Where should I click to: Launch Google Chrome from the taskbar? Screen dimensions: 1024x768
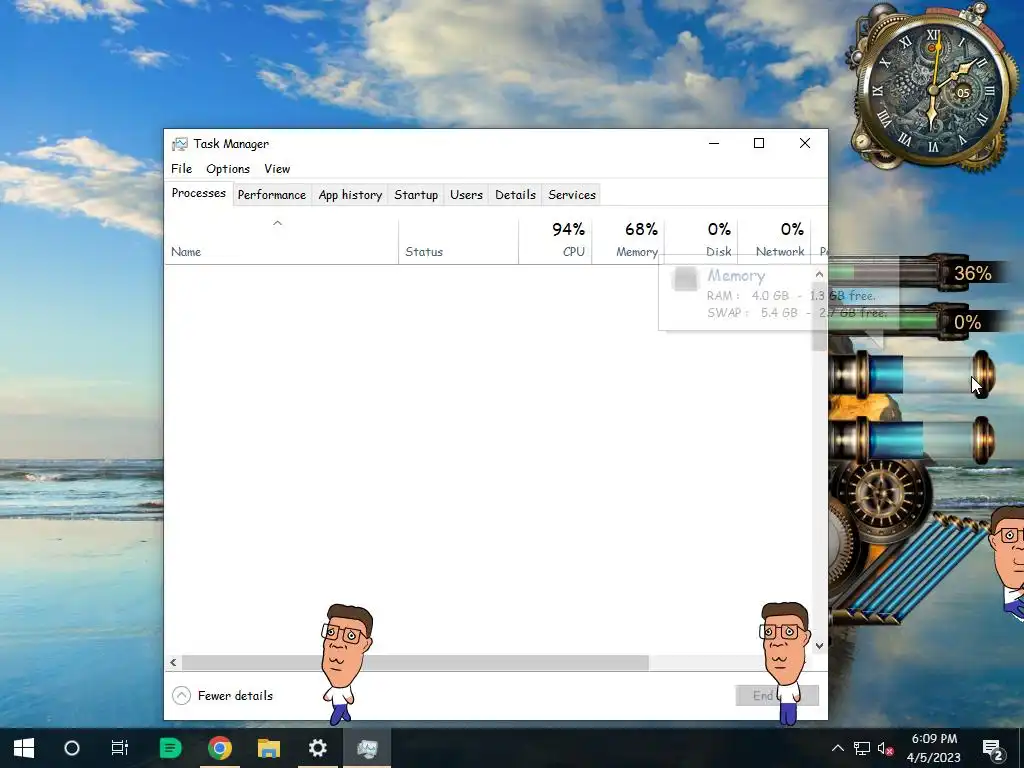pyautogui.click(x=220, y=748)
